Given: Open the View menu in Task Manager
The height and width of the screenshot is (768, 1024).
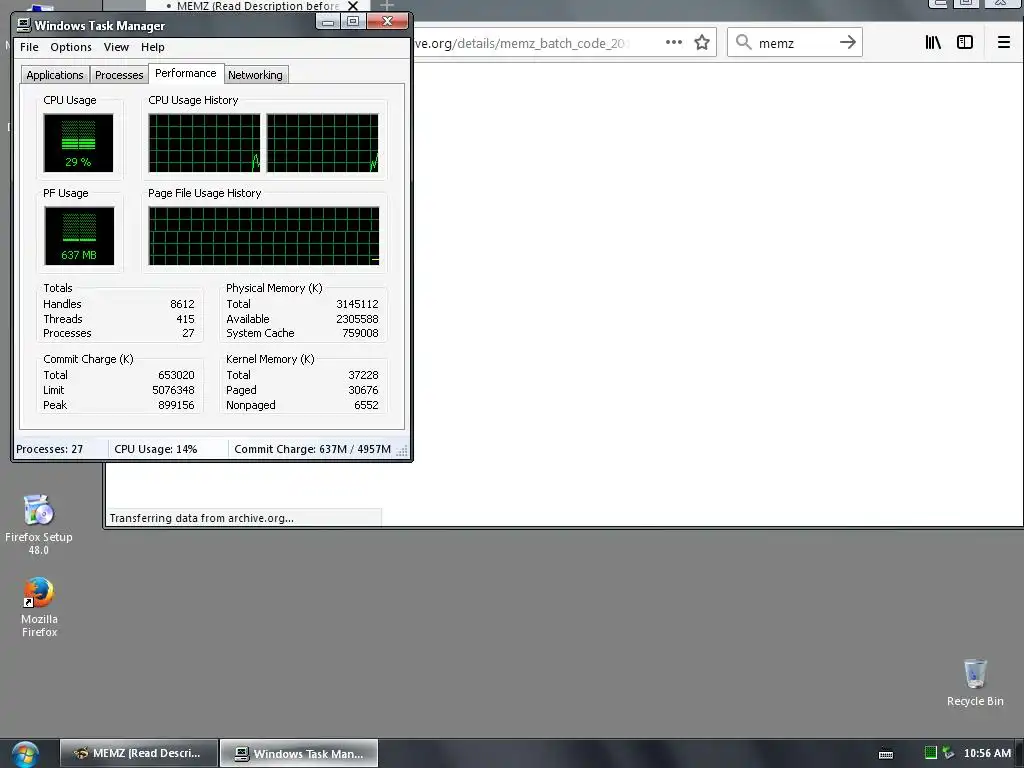Looking at the screenshot, I should (x=116, y=47).
